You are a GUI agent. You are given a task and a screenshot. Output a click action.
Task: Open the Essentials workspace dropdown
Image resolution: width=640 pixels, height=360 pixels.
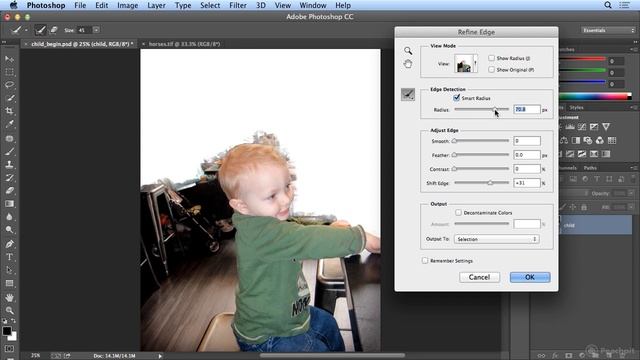coord(608,30)
